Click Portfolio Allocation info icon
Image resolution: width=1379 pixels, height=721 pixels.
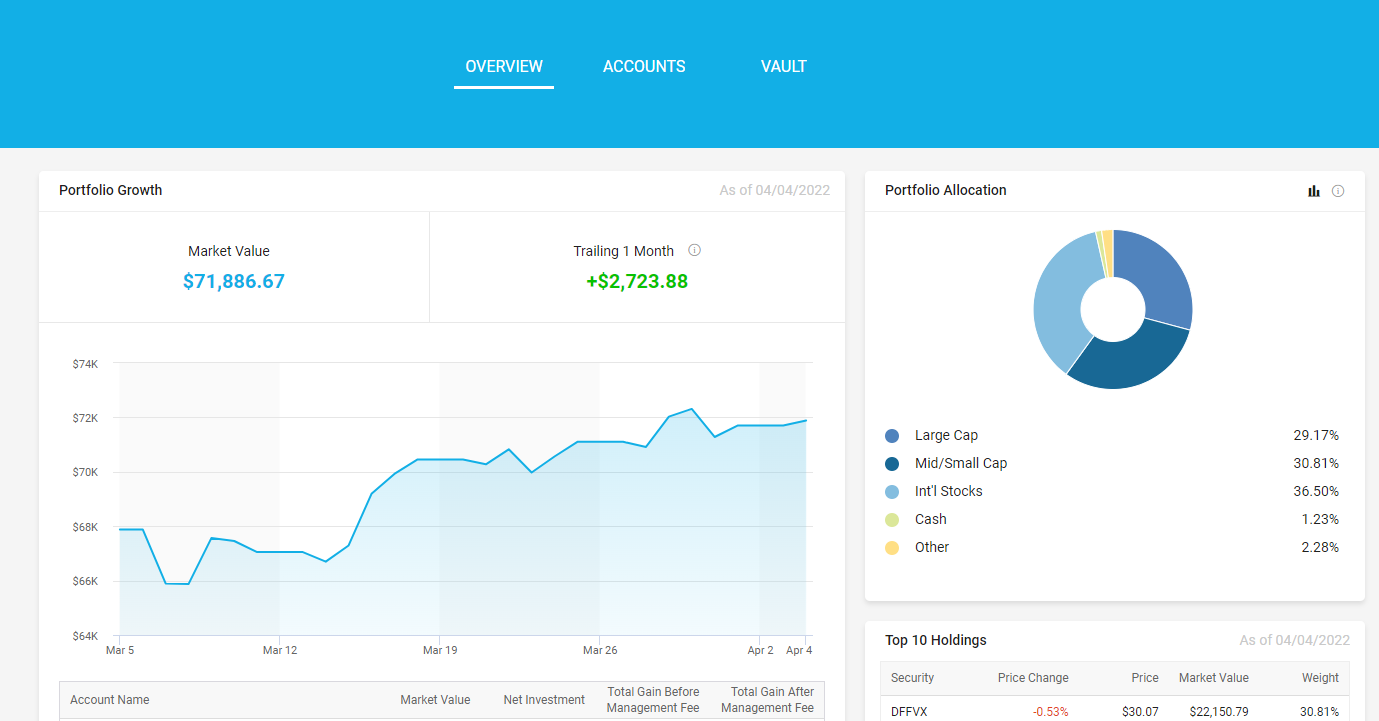tap(1338, 191)
